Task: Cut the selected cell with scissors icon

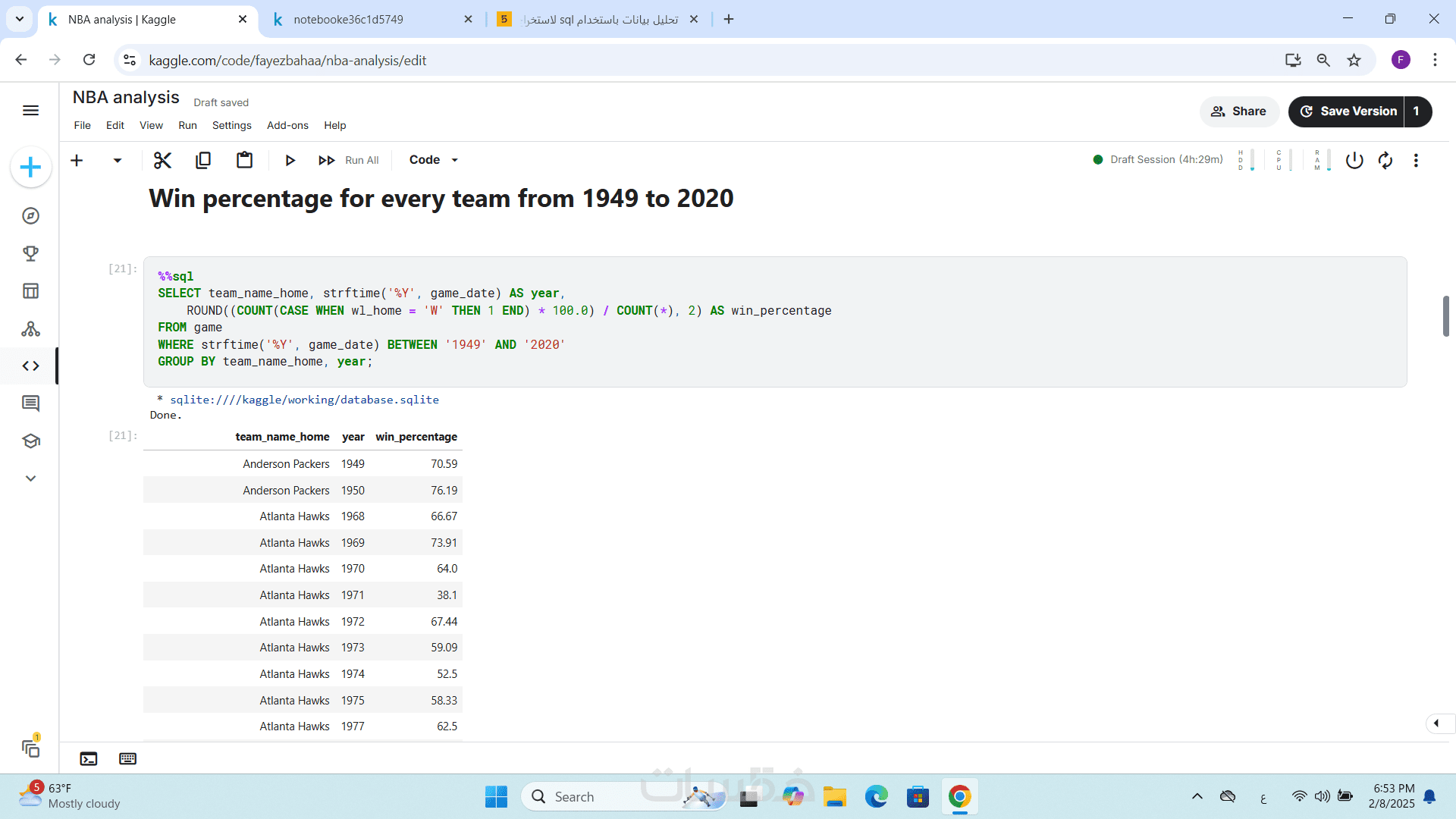Action: [162, 160]
